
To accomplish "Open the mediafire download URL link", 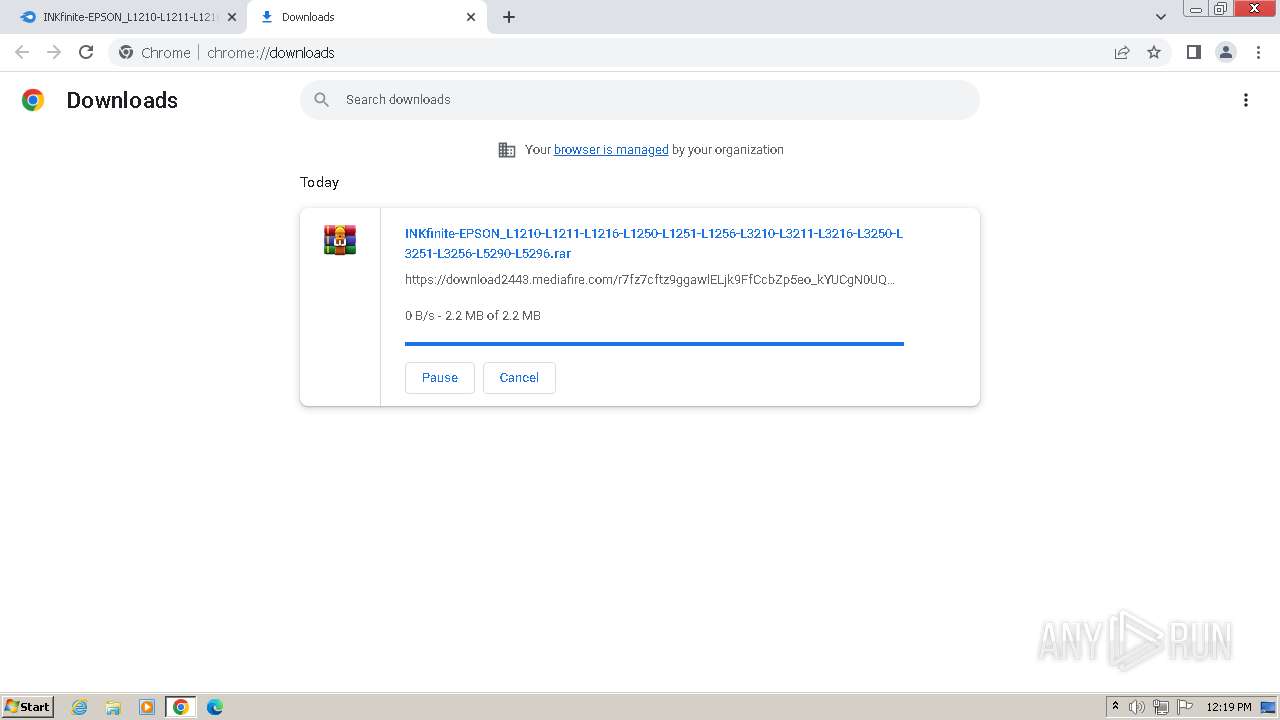I will (650, 280).
